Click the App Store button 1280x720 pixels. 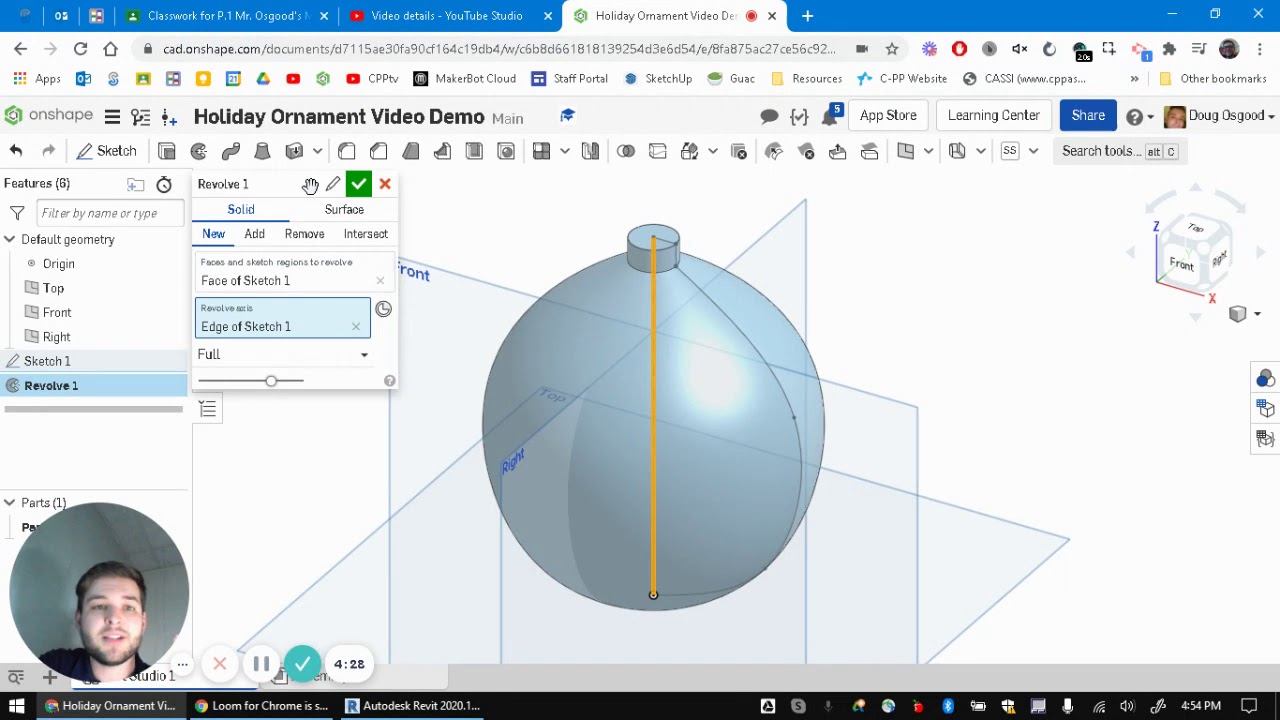pos(888,116)
